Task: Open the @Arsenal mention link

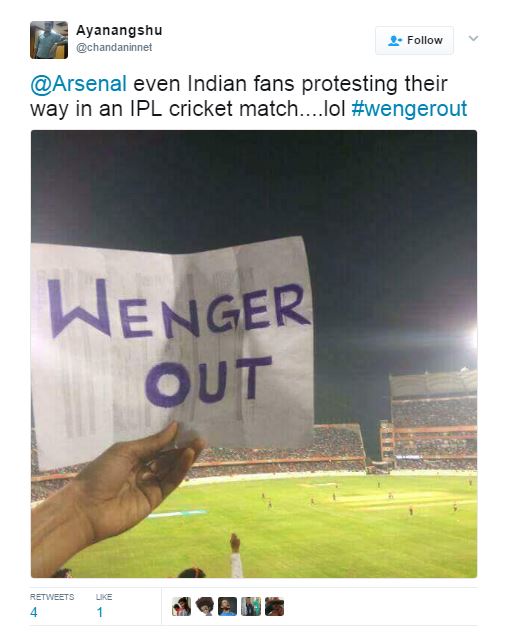Action: [x=79, y=84]
